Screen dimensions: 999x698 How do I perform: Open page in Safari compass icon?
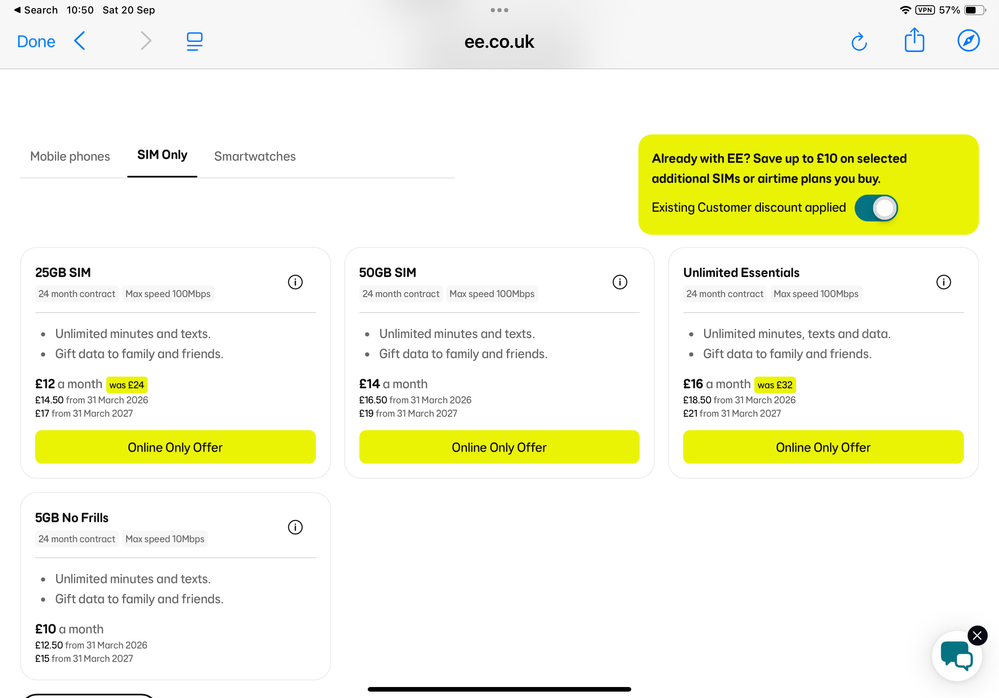968,41
